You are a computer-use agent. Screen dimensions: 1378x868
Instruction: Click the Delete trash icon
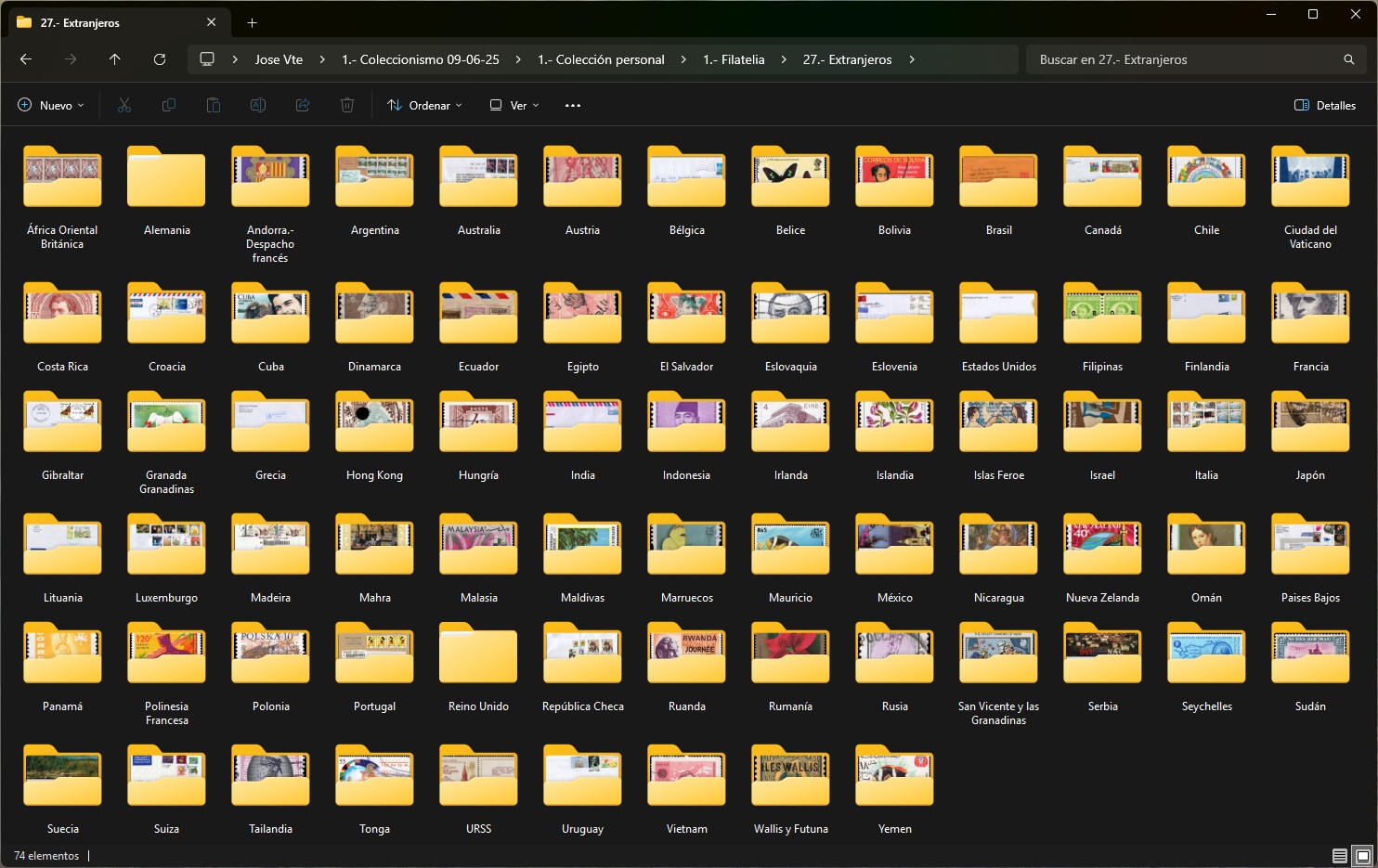click(x=347, y=106)
